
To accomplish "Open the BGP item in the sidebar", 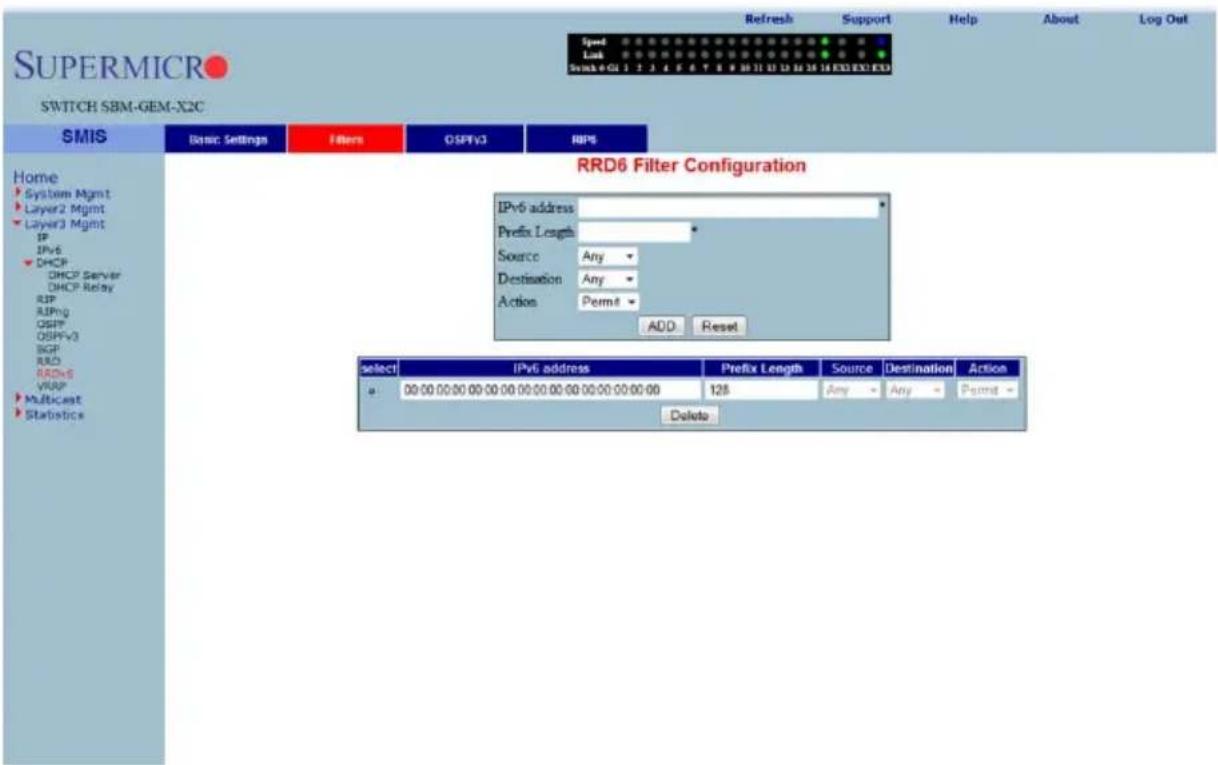I will coord(48,348).
